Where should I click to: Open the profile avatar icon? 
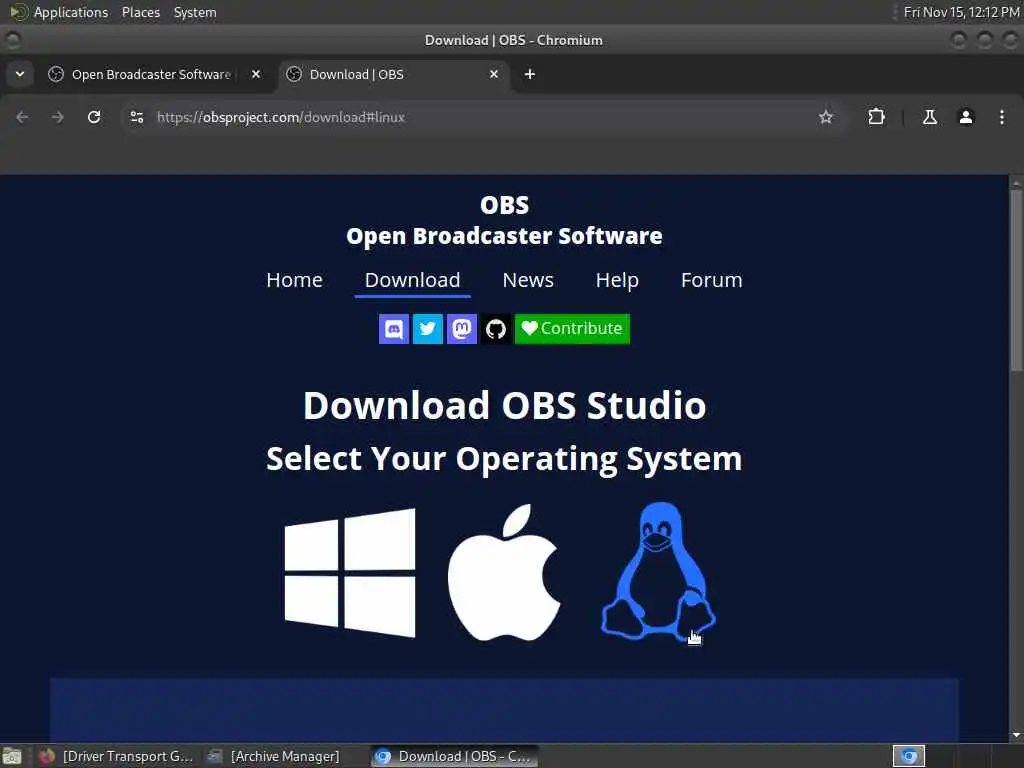coord(966,117)
